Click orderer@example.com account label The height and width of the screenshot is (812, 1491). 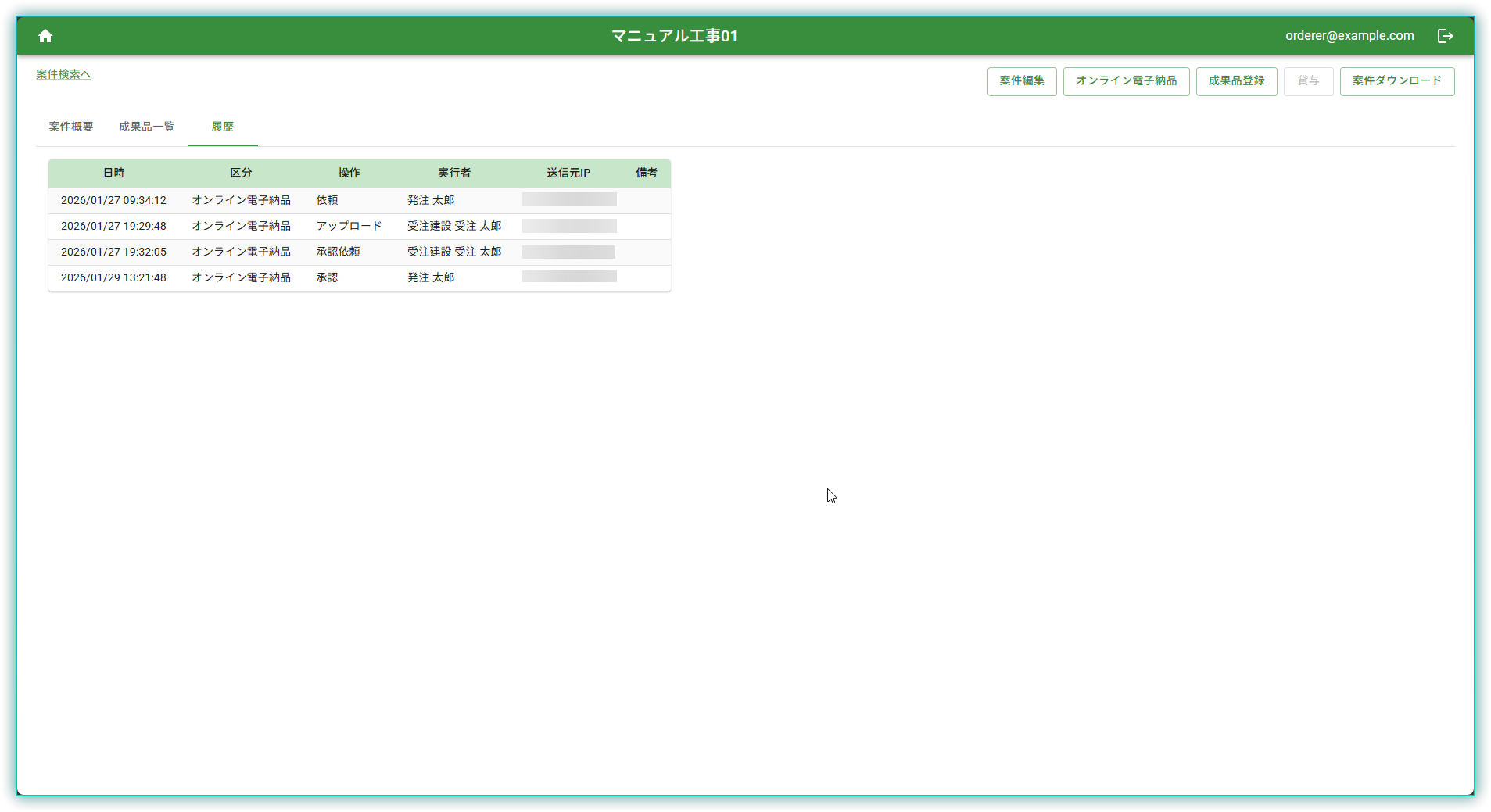(1349, 36)
